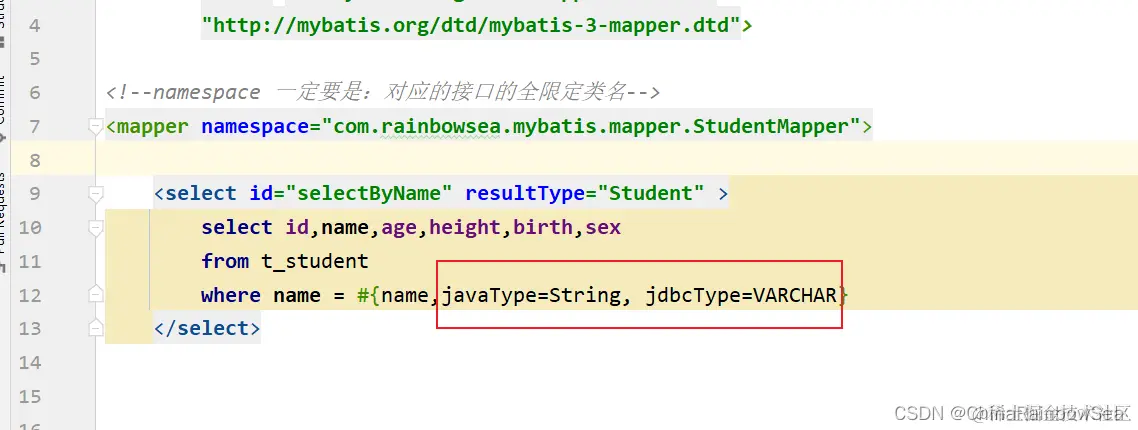This screenshot has width=1138, height=430.
Task: Click the height column in the select statement
Action: point(464,228)
